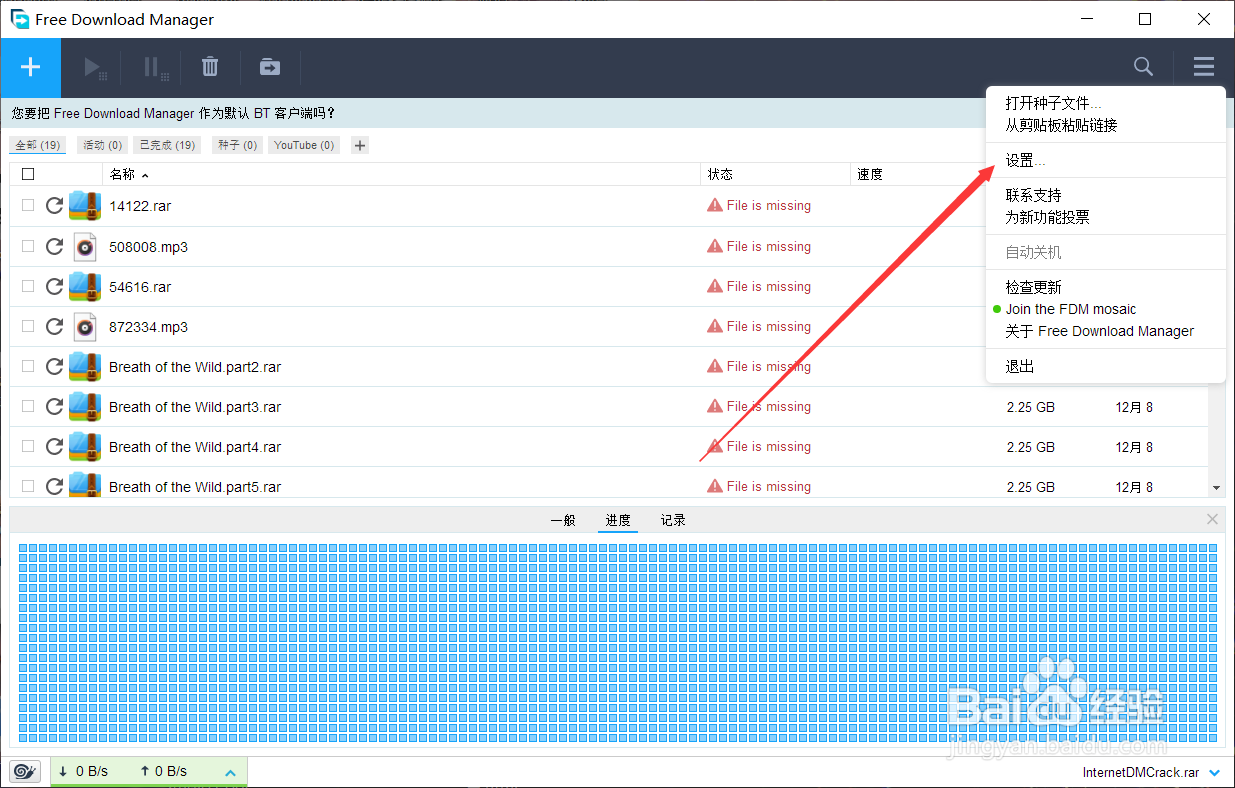Choose 退出 to quit the app
1235x788 pixels.
pos(1020,366)
